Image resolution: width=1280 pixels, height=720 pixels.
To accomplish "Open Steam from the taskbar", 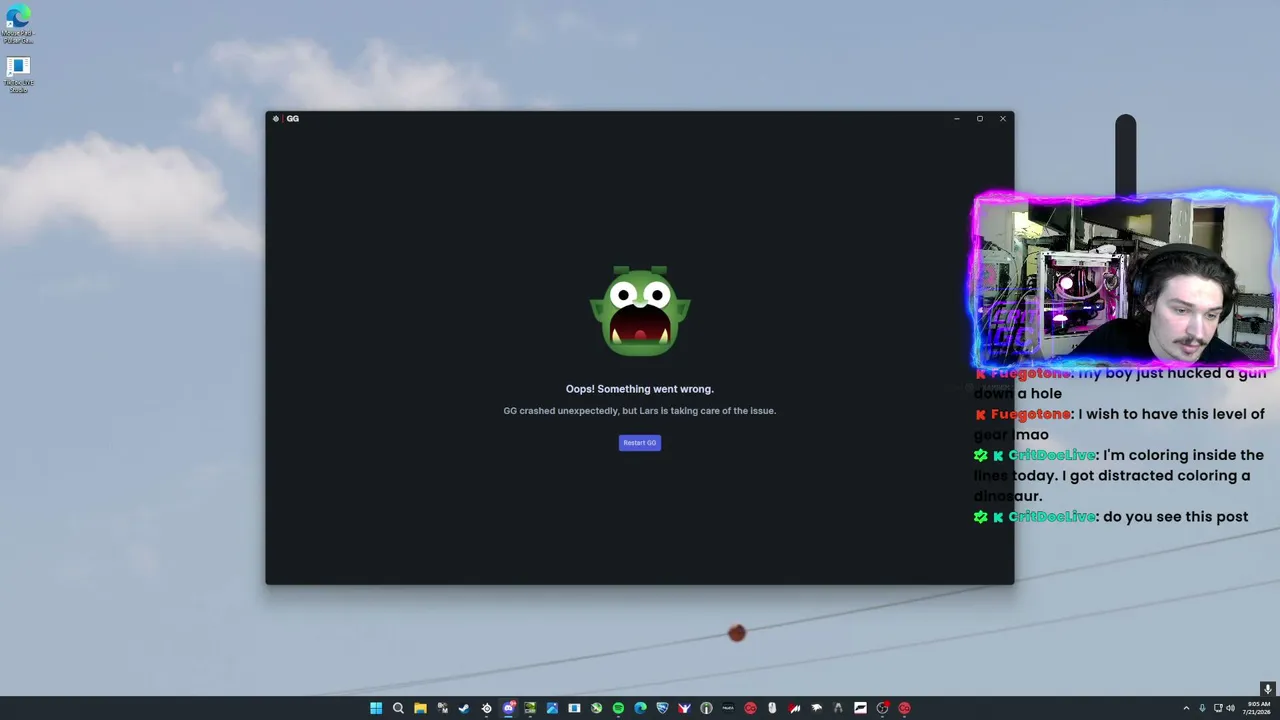I will (464, 708).
